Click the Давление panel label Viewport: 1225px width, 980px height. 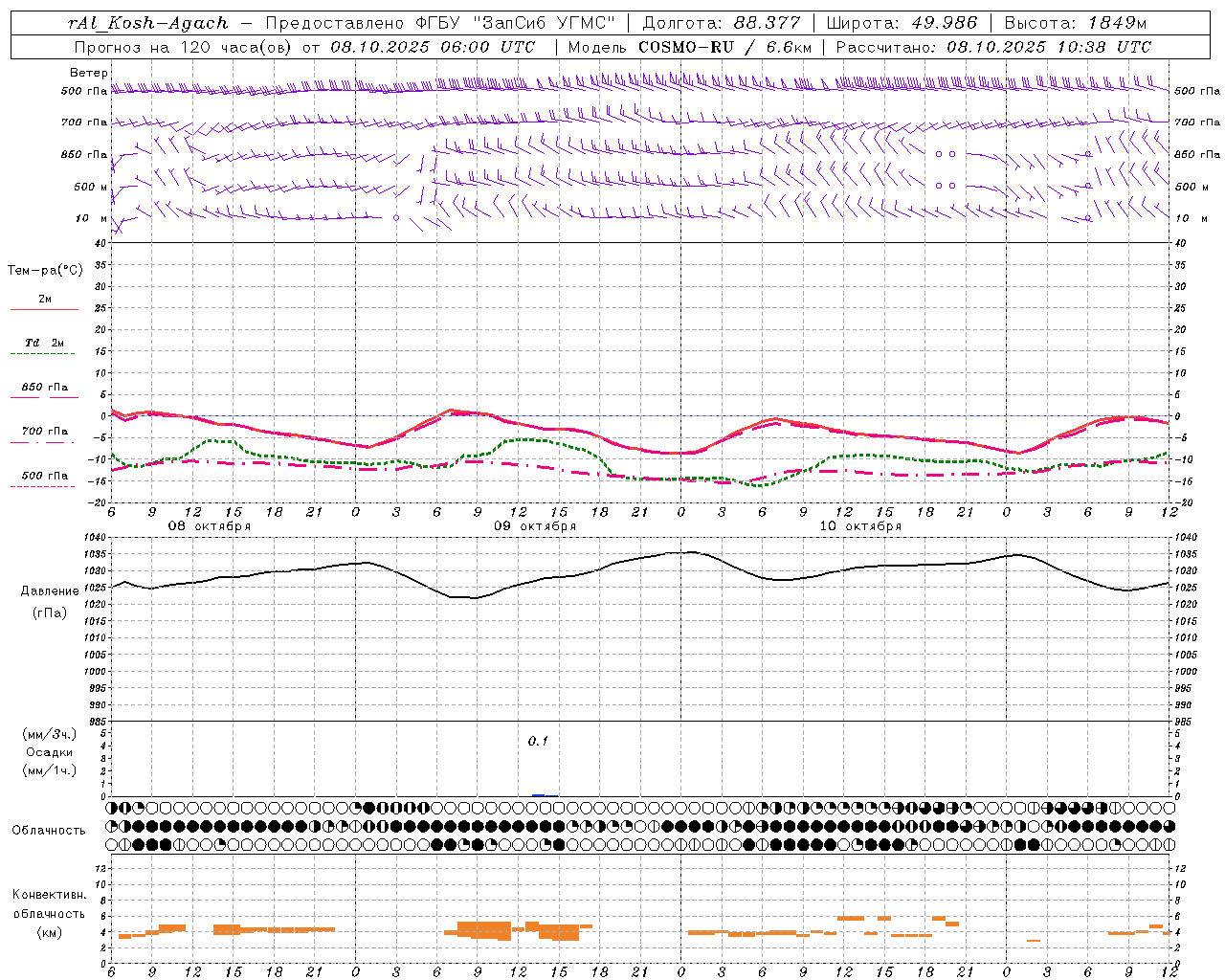point(50,591)
